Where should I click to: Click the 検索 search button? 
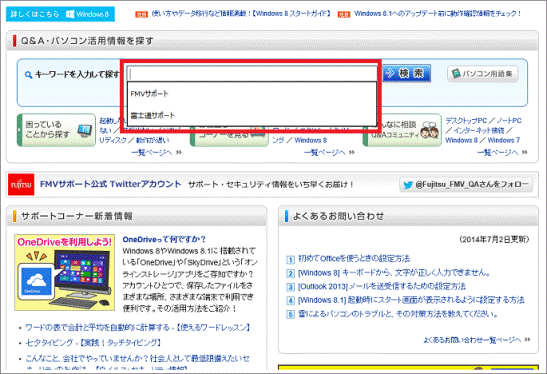pyautogui.click(x=407, y=73)
